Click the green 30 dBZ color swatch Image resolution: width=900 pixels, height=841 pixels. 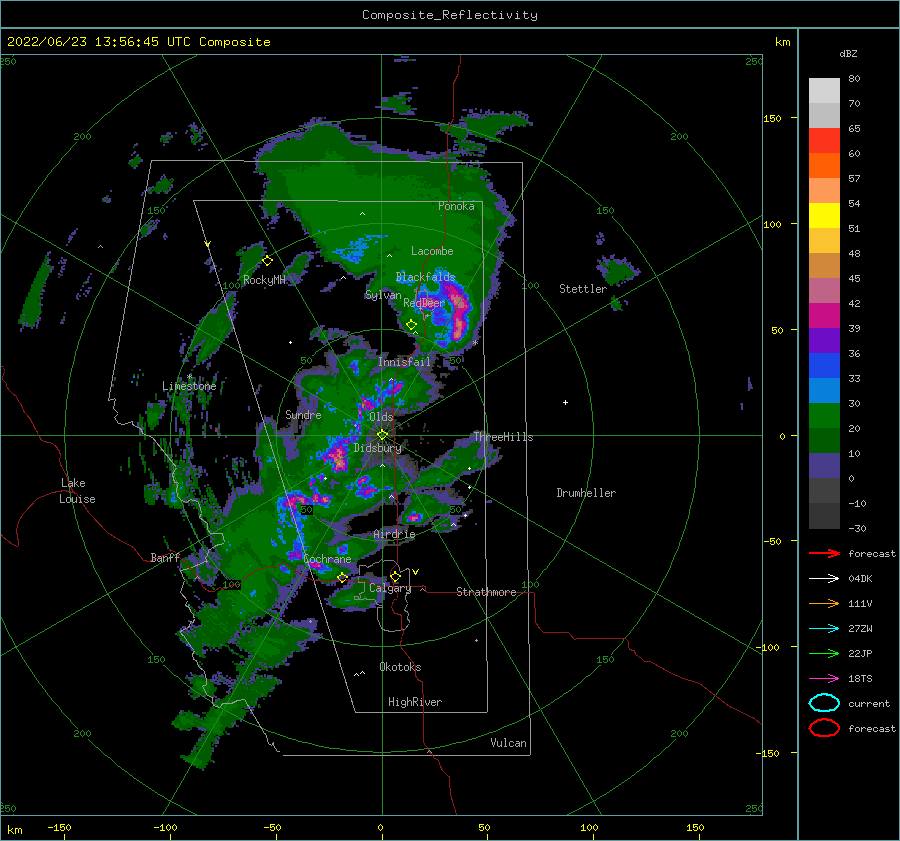coord(824,415)
